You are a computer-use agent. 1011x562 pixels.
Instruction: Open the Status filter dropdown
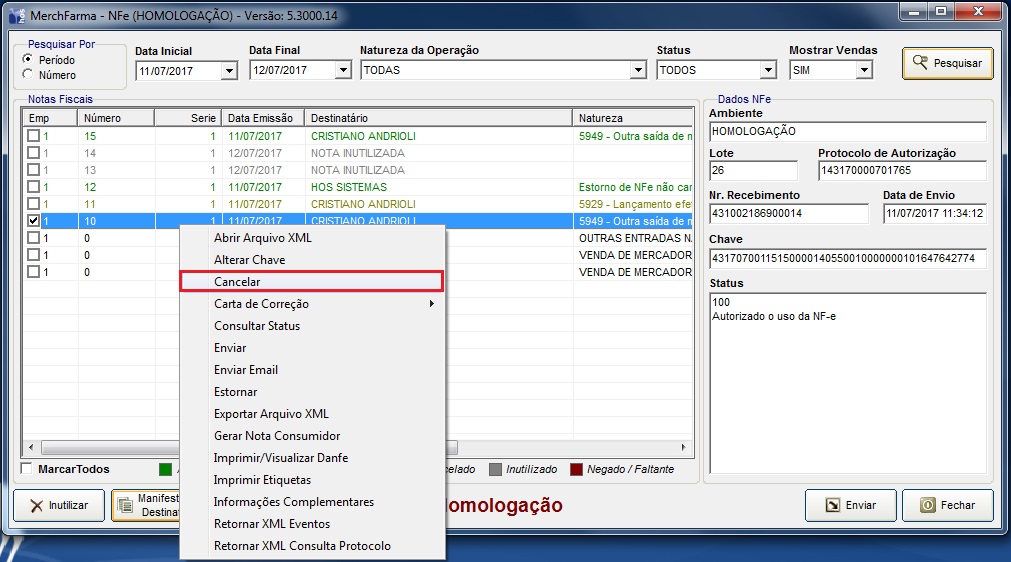[768, 71]
